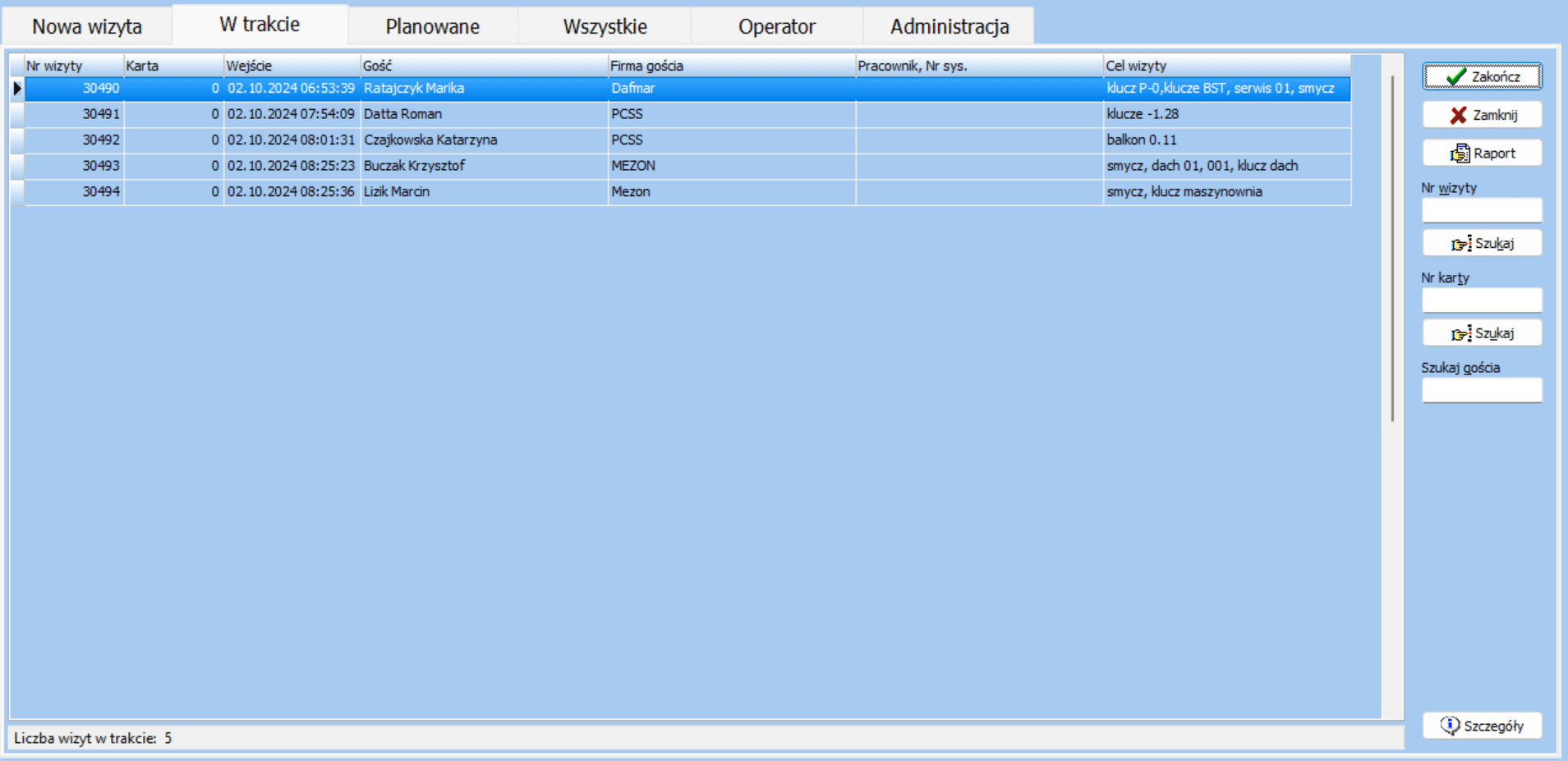Select visit number 30494
The image size is (1568, 761).
coord(101,191)
